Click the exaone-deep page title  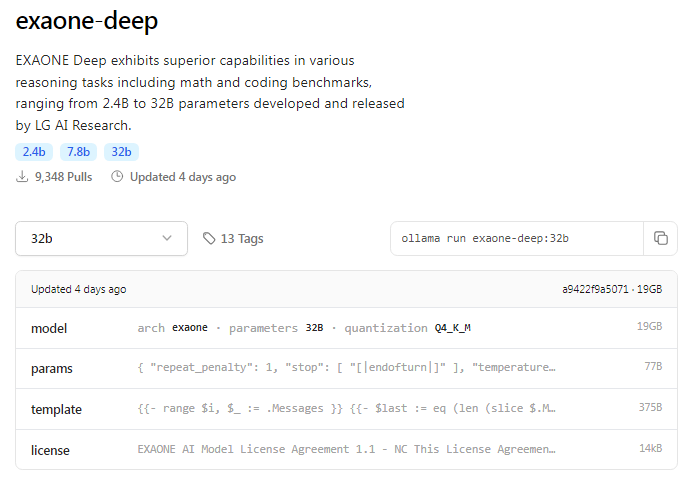coord(87,21)
